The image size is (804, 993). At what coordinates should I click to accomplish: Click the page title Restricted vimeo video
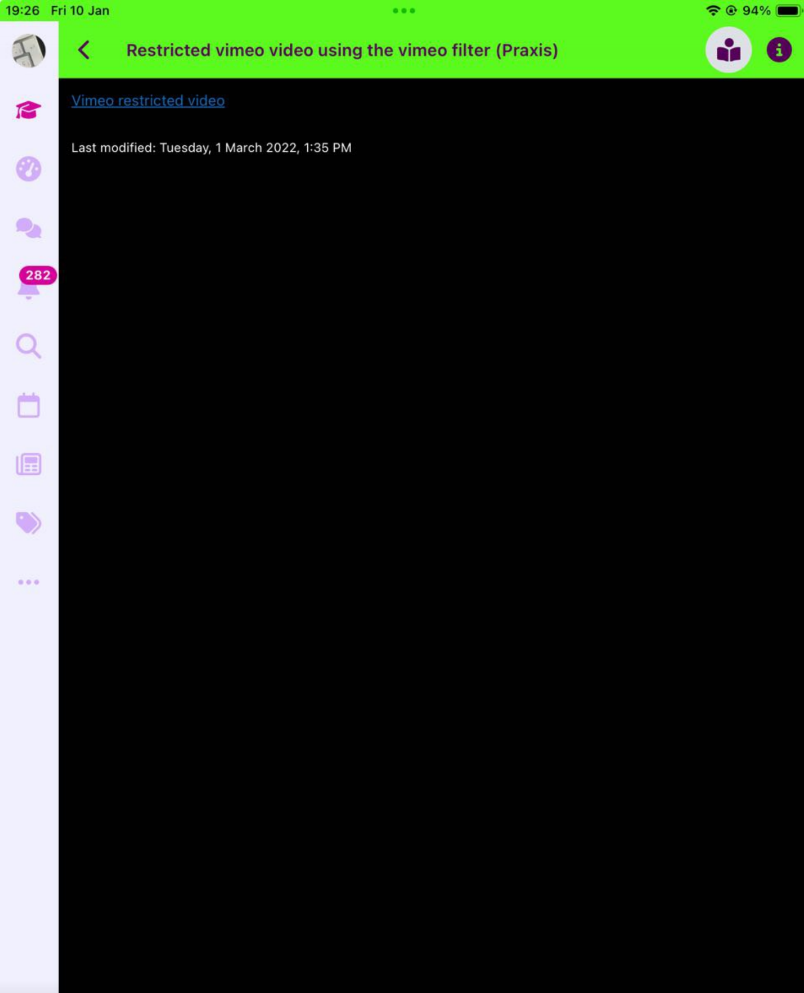[342, 50]
